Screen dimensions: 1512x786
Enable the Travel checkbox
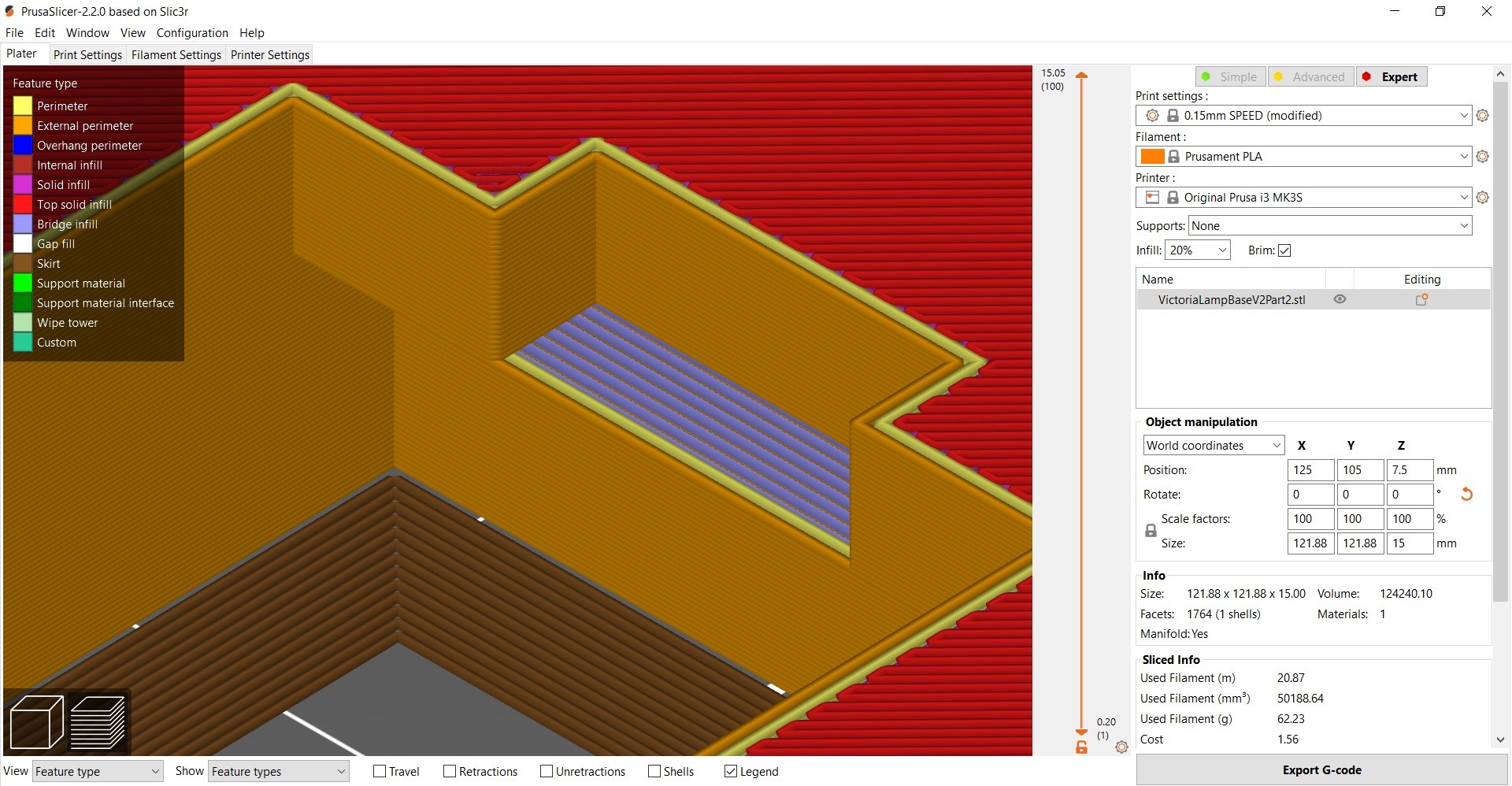[380, 771]
